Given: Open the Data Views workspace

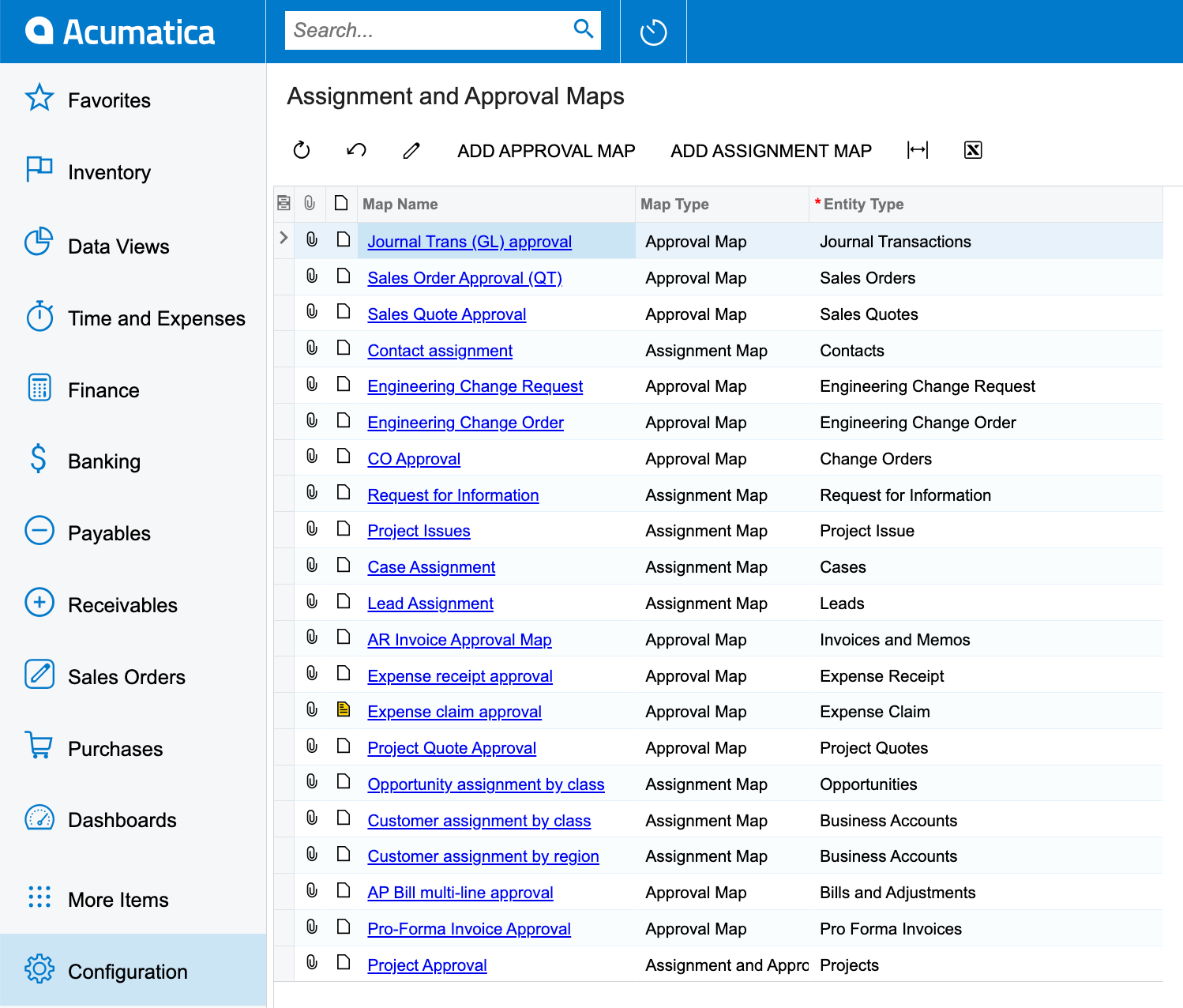Looking at the screenshot, I should pyautogui.click(x=133, y=246).
